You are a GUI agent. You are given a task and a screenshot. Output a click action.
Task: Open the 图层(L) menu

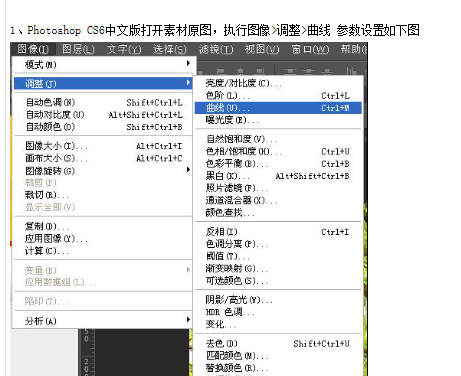point(79,49)
